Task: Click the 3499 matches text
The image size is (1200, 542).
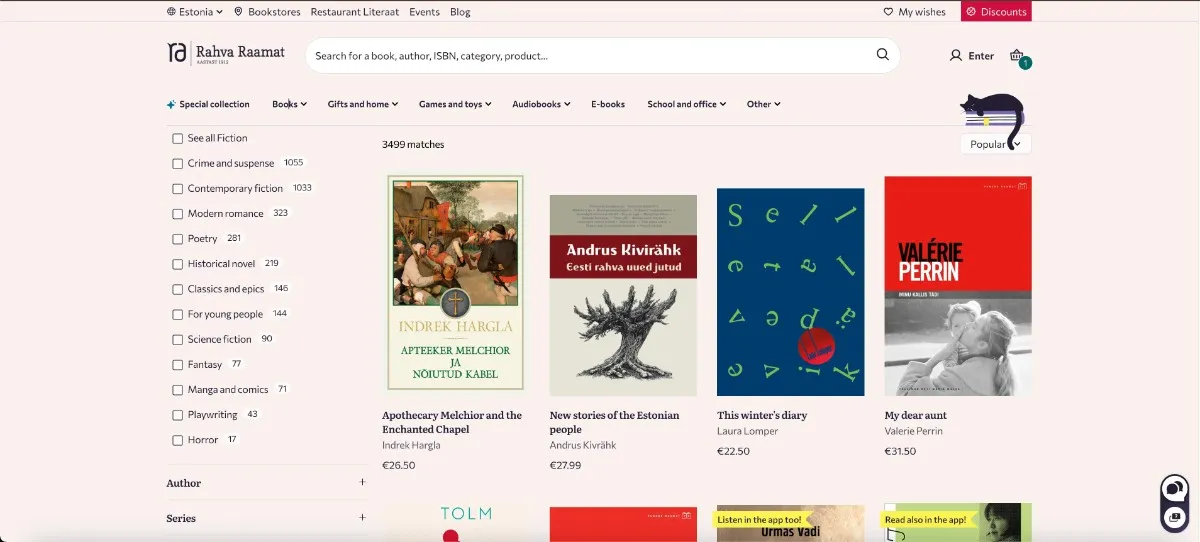Action: click(413, 144)
